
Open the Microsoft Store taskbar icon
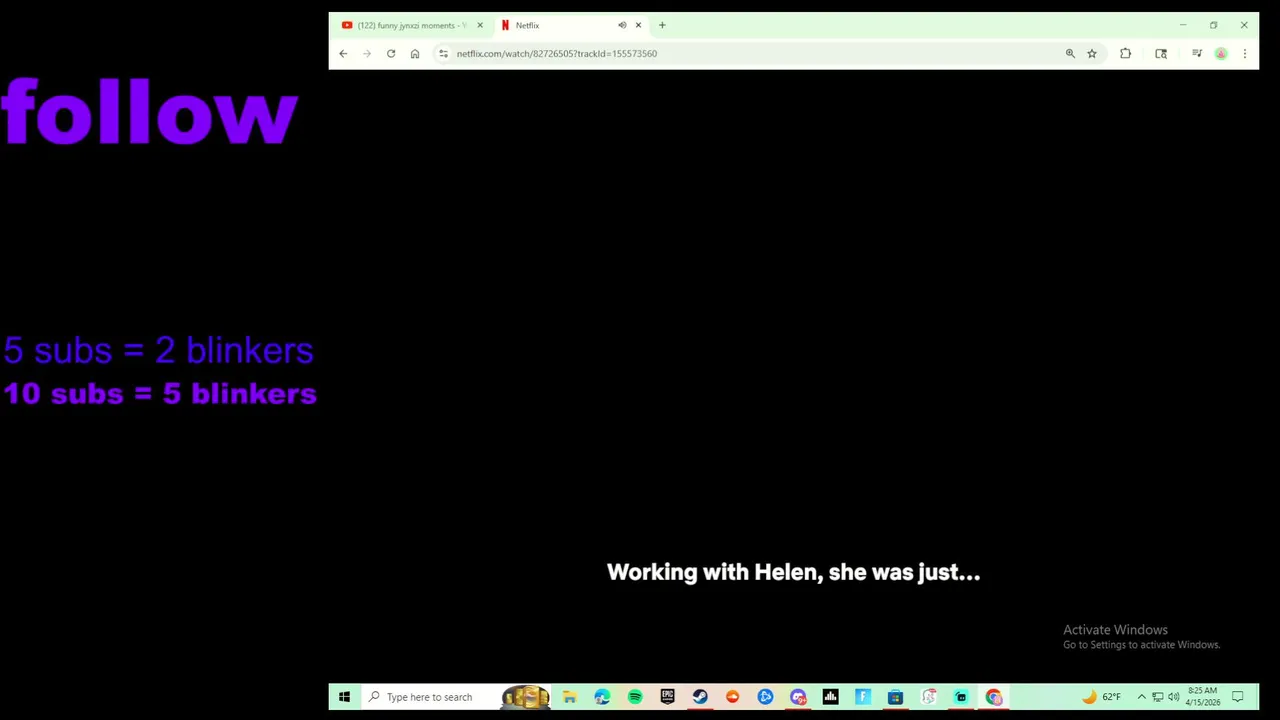coord(895,697)
